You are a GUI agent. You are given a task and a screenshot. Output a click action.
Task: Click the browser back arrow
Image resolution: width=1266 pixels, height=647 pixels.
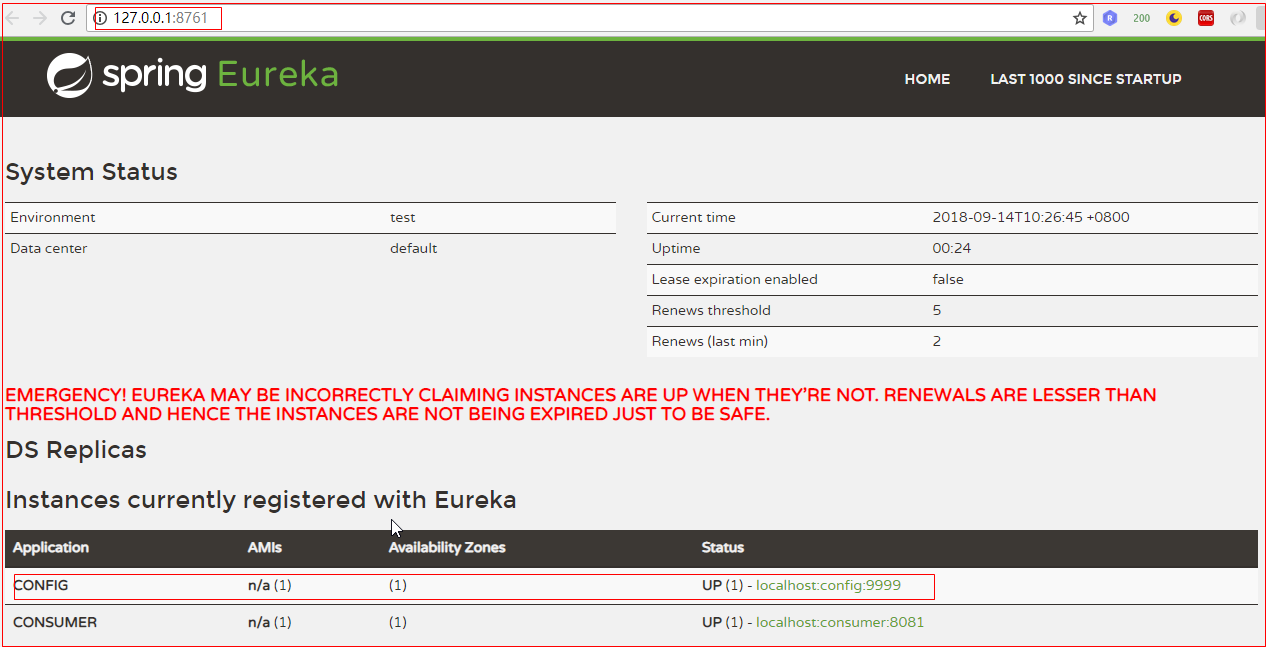(13, 18)
